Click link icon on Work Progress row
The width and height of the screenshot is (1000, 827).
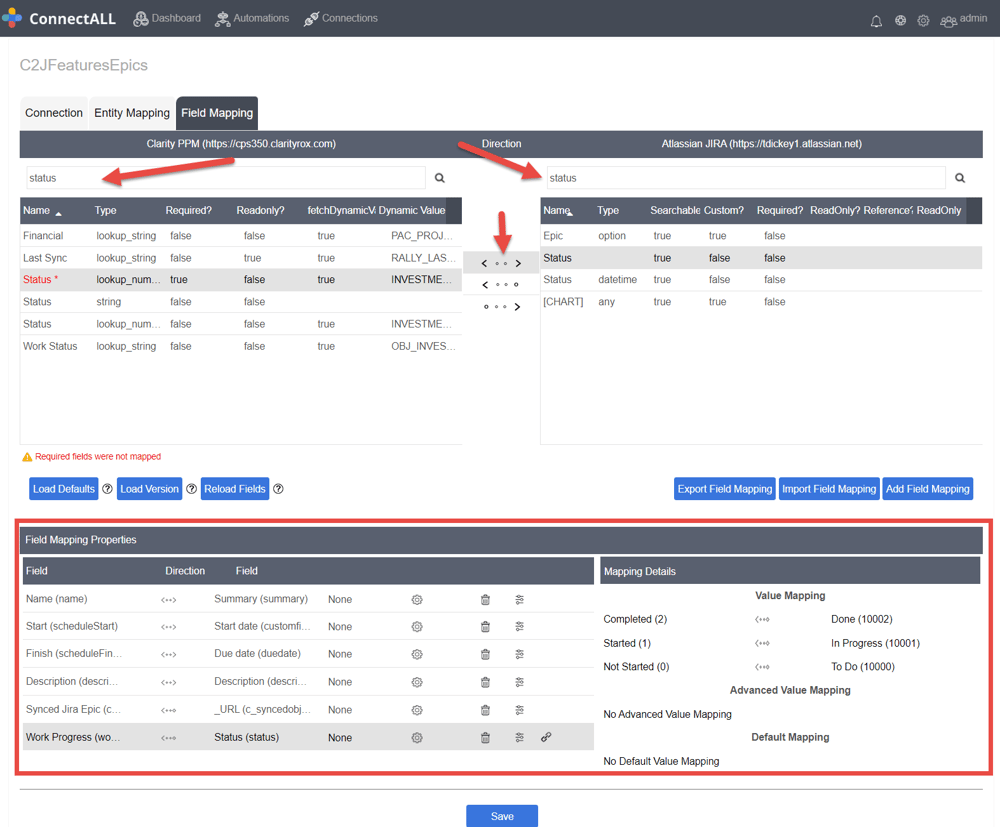pyautogui.click(x=546, y=737)
